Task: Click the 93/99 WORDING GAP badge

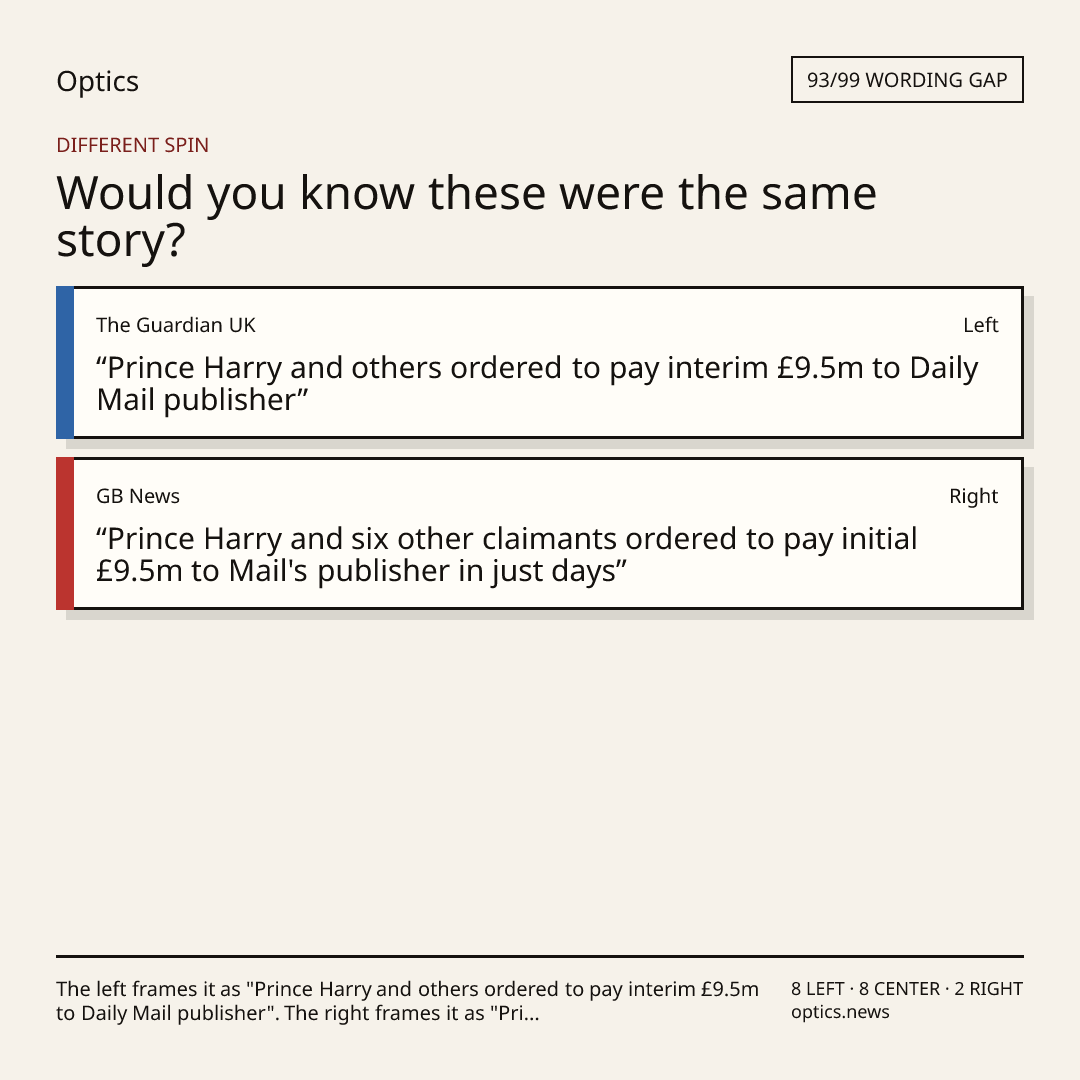Action: tap(907, 80)
